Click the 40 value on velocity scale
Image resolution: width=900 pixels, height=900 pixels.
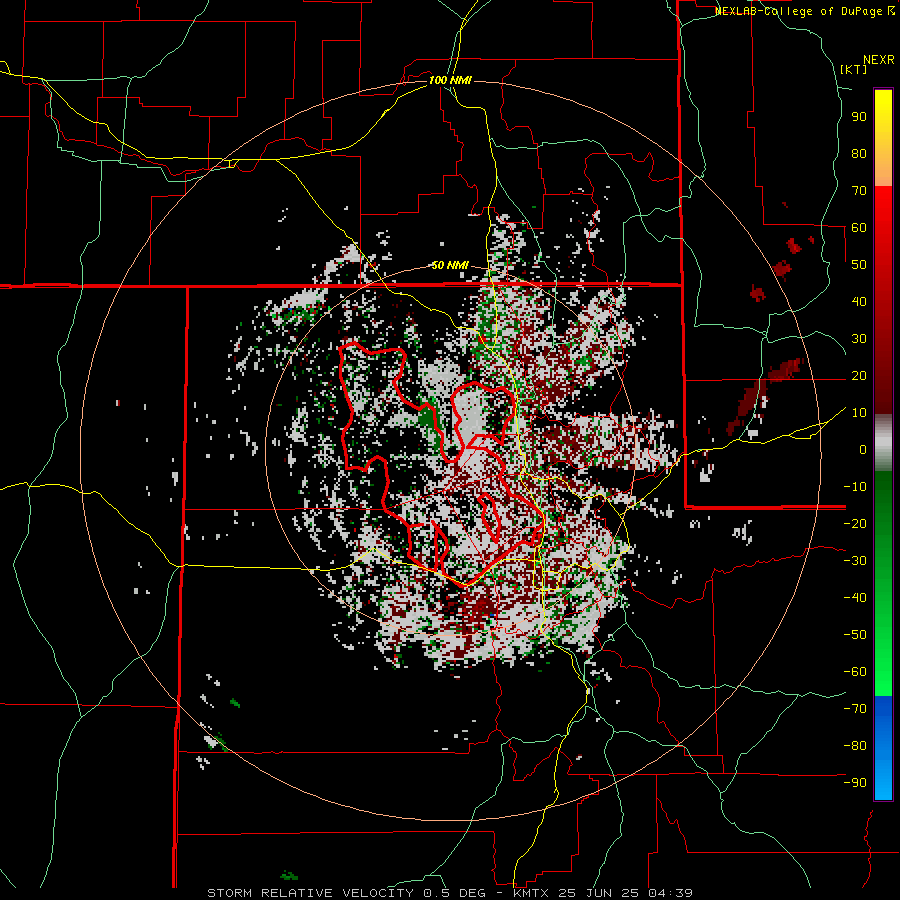coord(859,301)
